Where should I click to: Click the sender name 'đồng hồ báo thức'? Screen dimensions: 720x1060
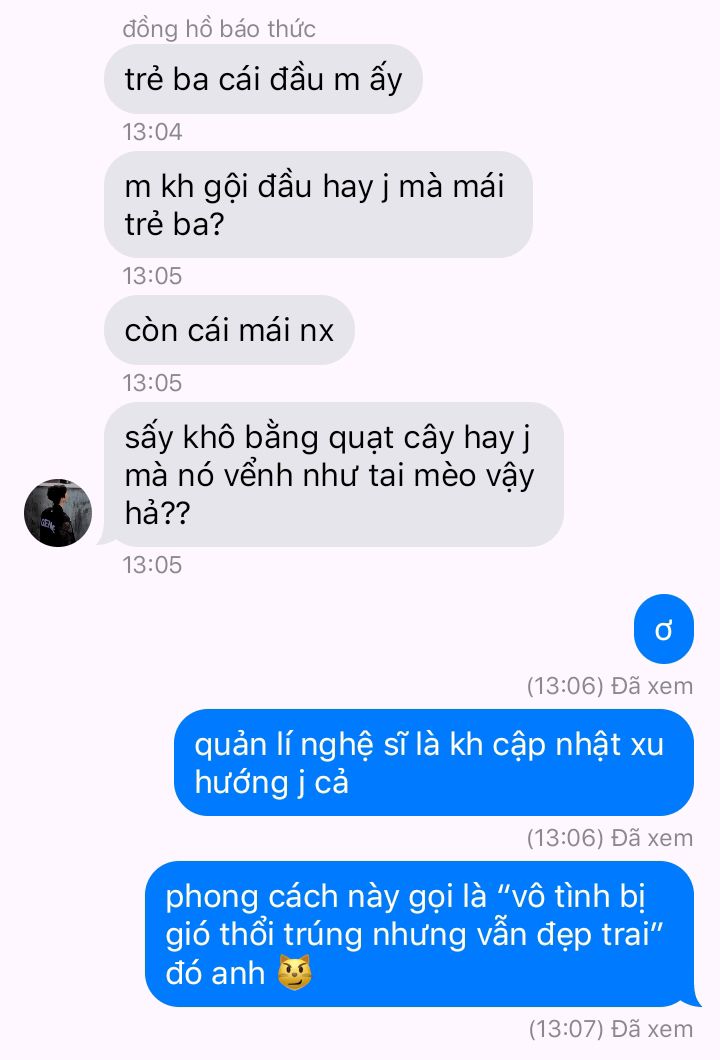(219, 29)
